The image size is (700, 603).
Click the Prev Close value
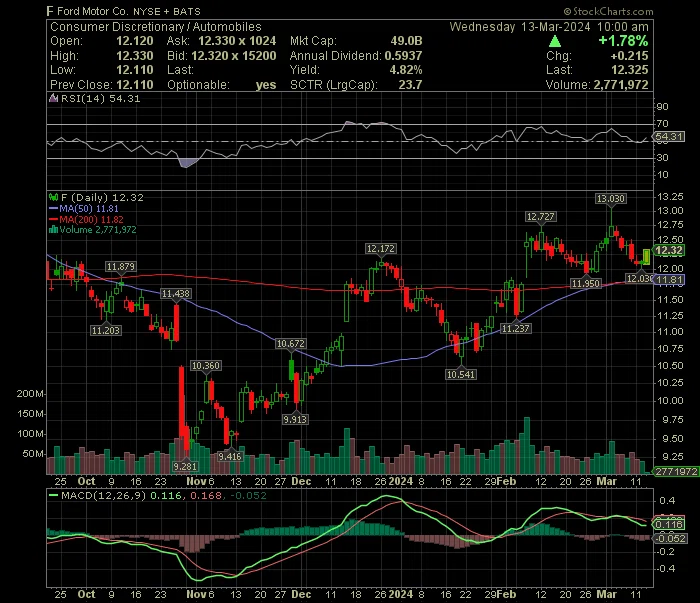[x=135, y=85]
